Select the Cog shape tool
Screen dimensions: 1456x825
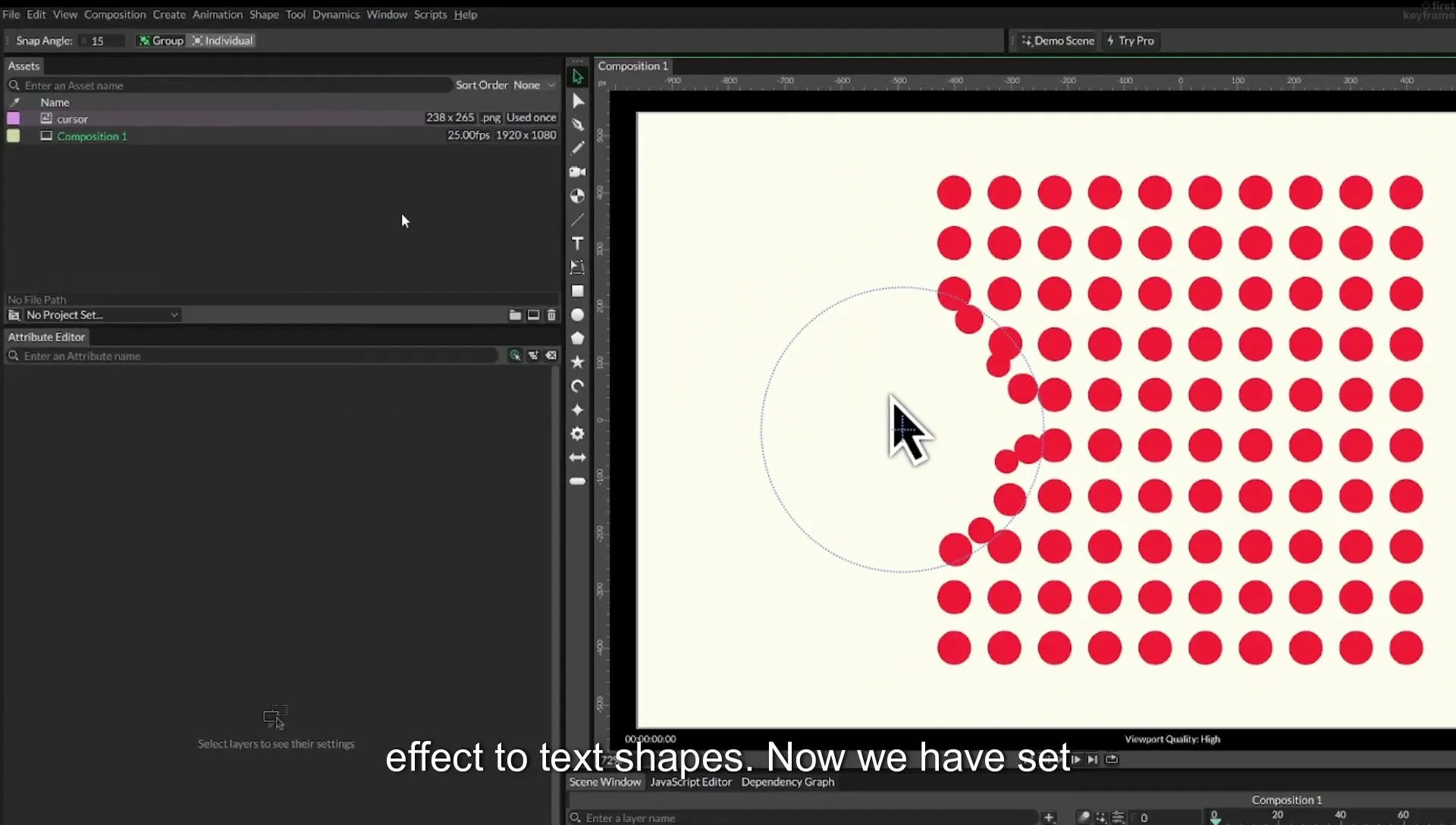578,434
